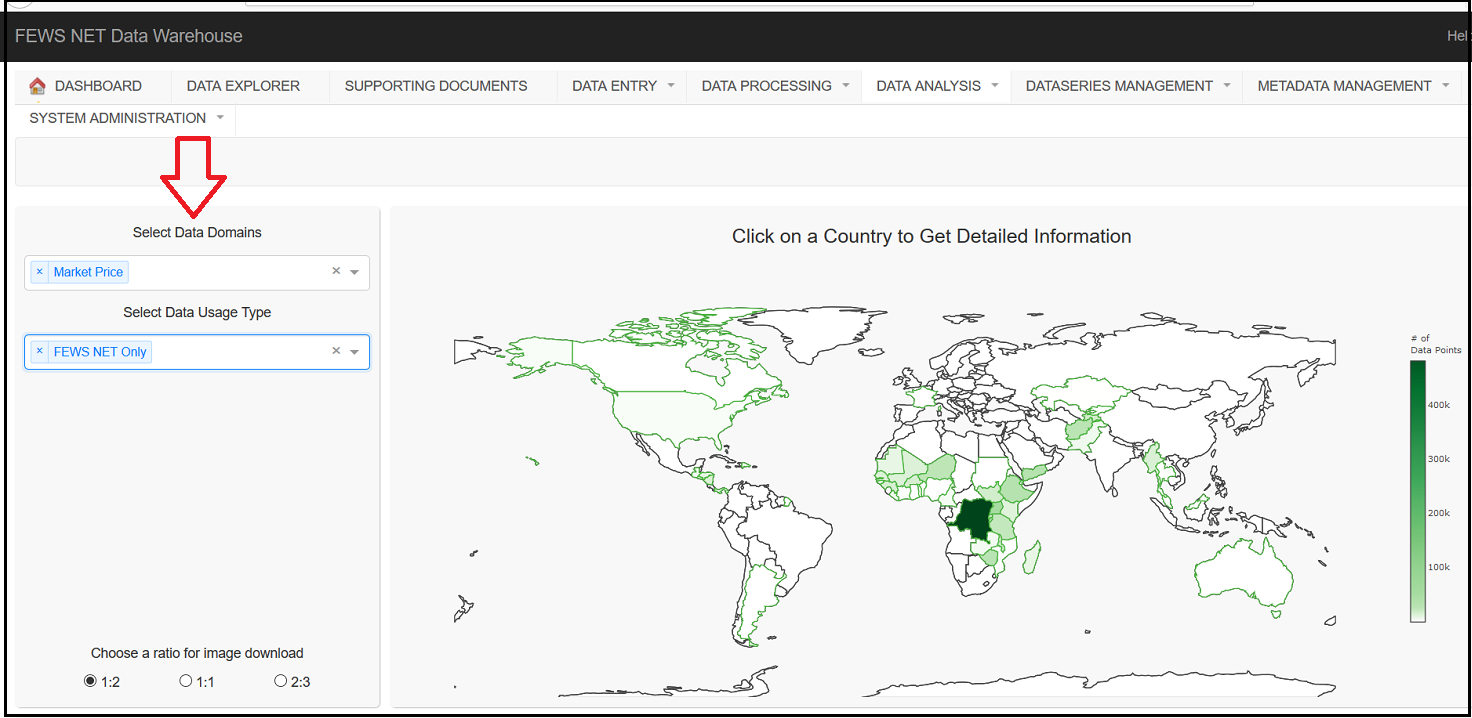
Task: Open the Dataseries Management menu
Action: pyautogui.click(x=1127, y=86)
